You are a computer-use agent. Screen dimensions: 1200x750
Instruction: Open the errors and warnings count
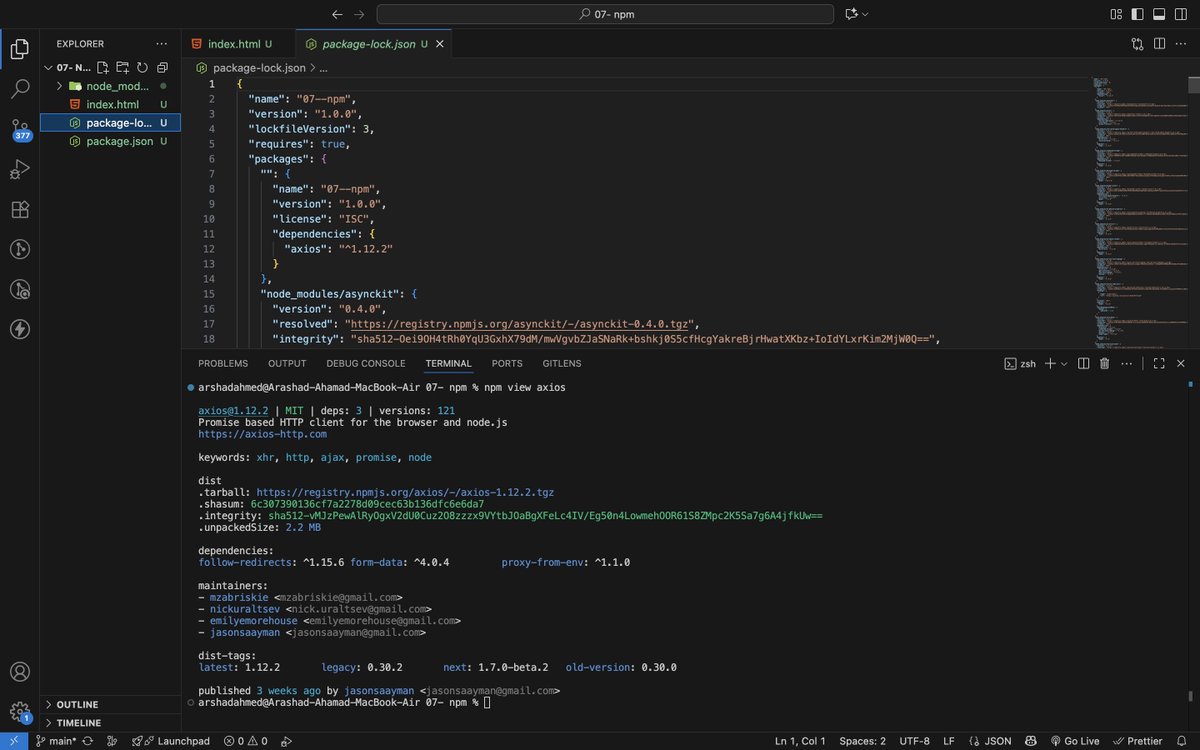click(245, 741)
